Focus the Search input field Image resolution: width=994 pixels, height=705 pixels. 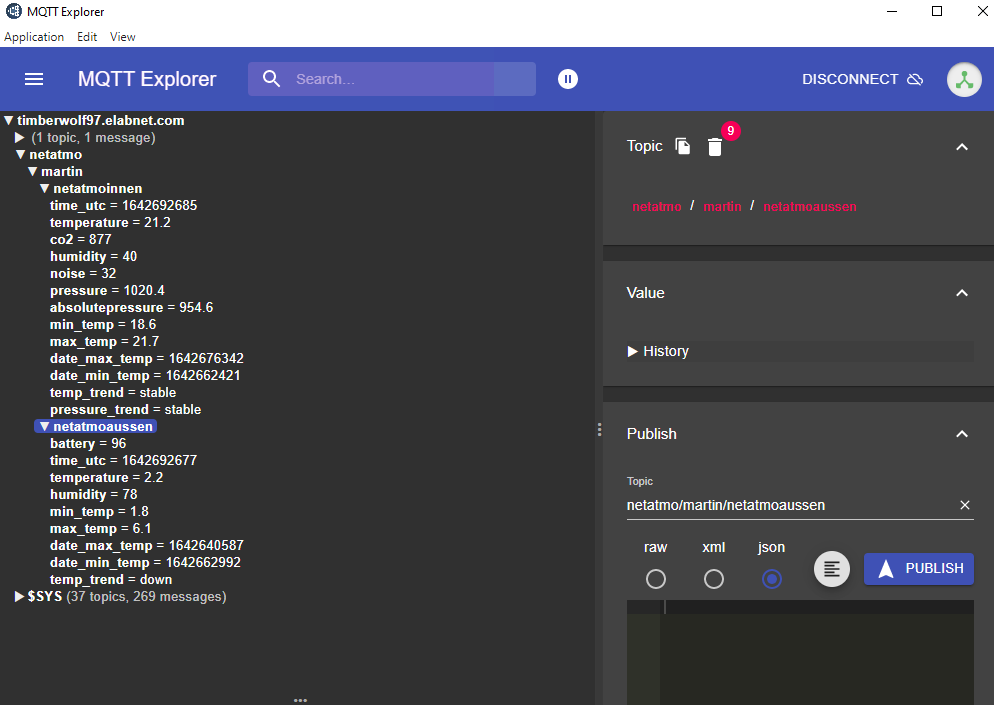(x=393, y=79)
